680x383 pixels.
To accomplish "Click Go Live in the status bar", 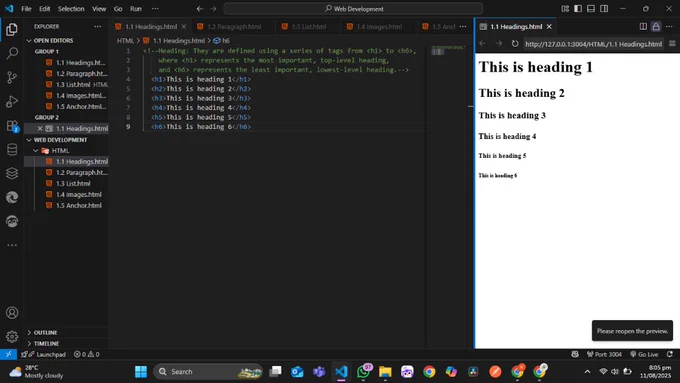I will pyautogui.click(x=644, y=354).
